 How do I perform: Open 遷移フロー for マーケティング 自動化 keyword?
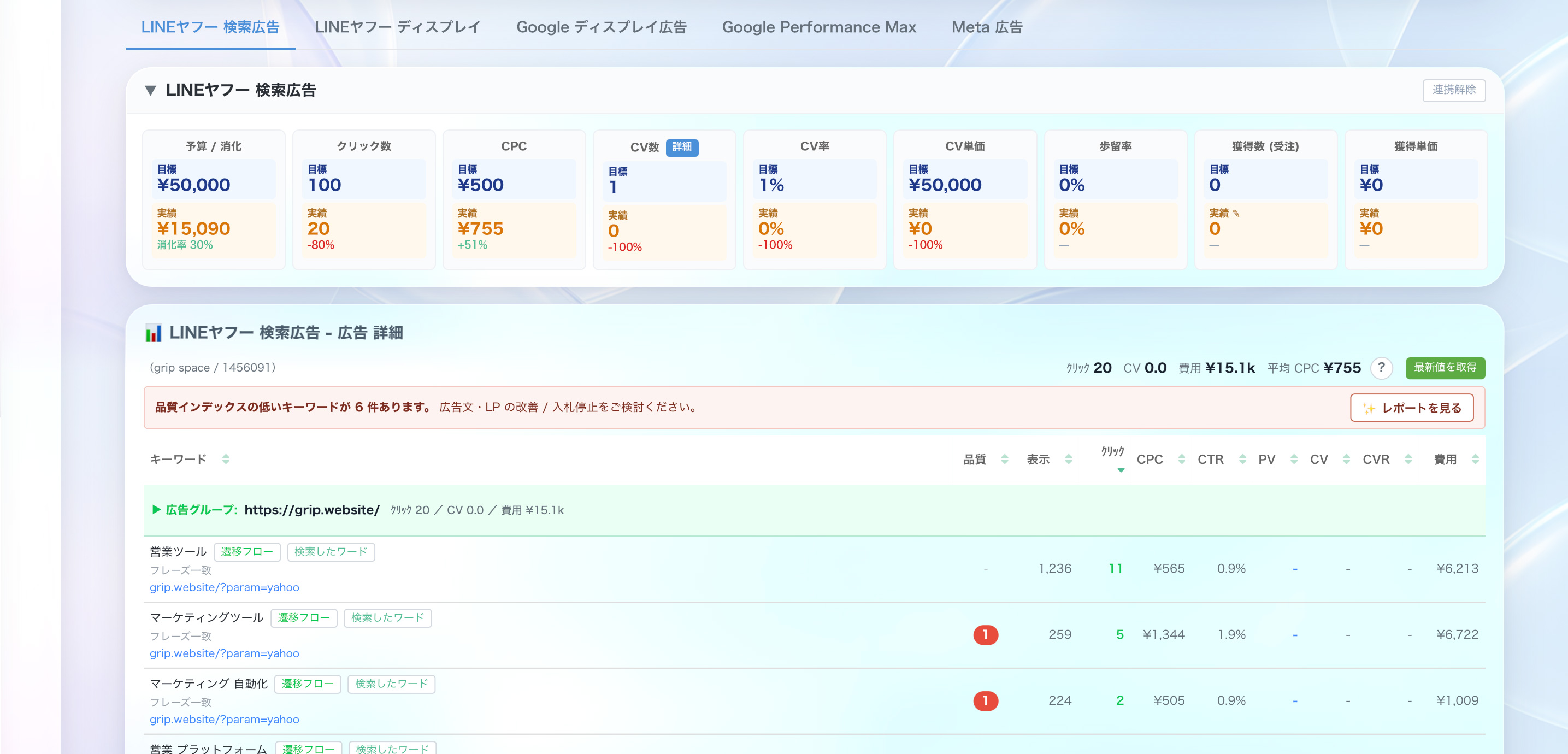click(308, 684)
